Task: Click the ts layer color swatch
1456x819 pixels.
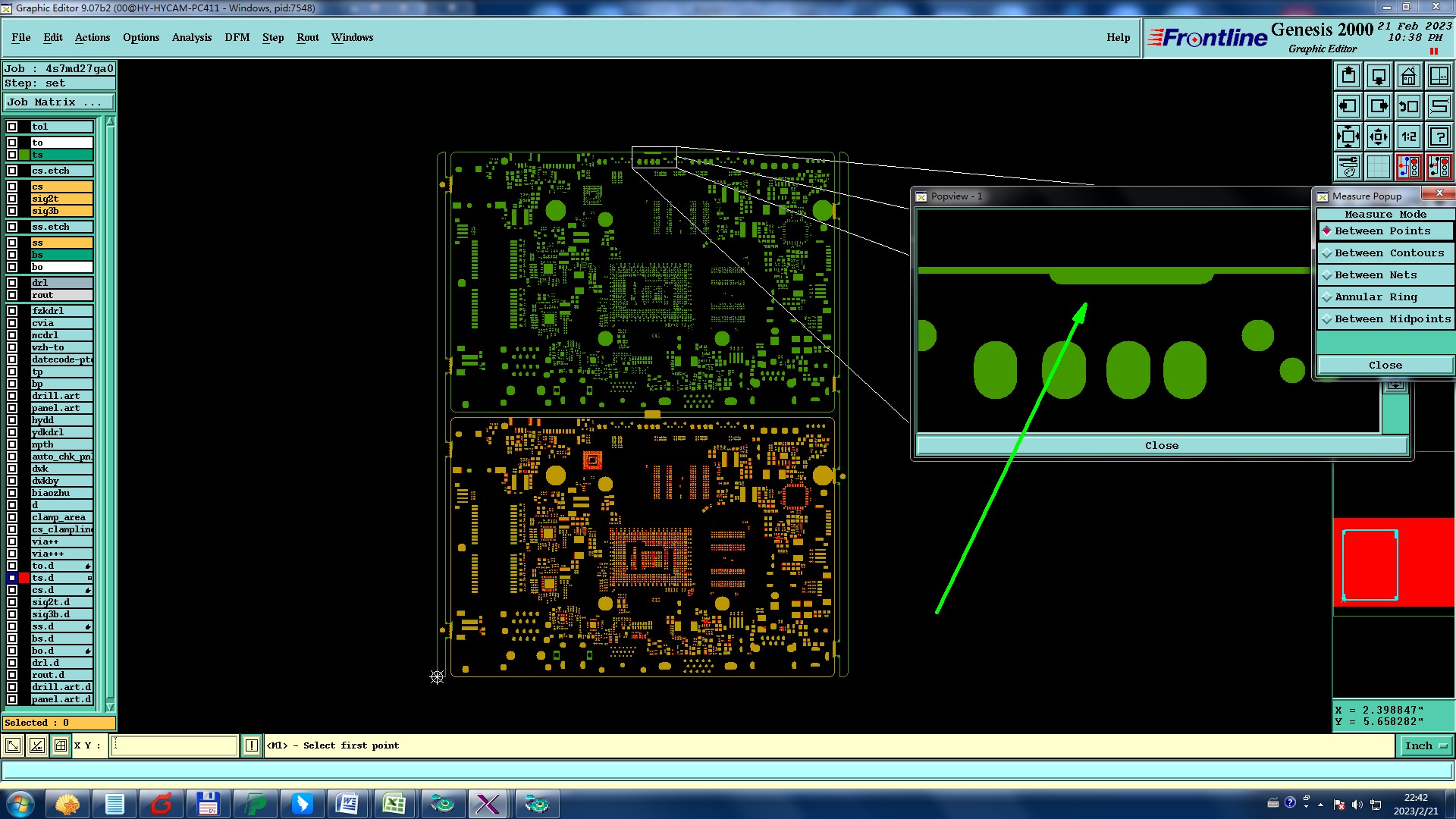Action: point(25,155)
